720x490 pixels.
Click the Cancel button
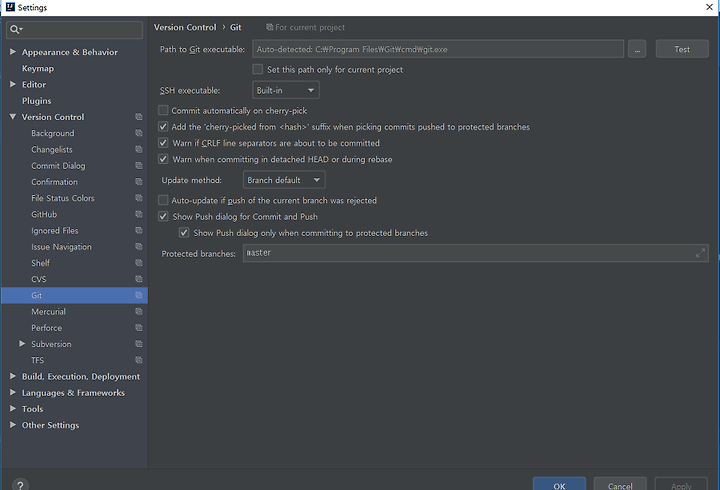pos(620,484)
